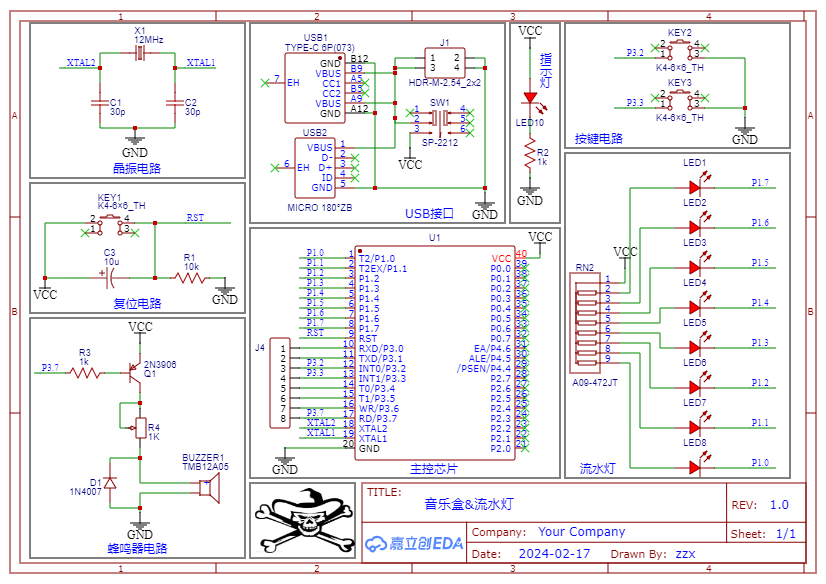Click the 2N3906 transistor part label

point(160,364)
